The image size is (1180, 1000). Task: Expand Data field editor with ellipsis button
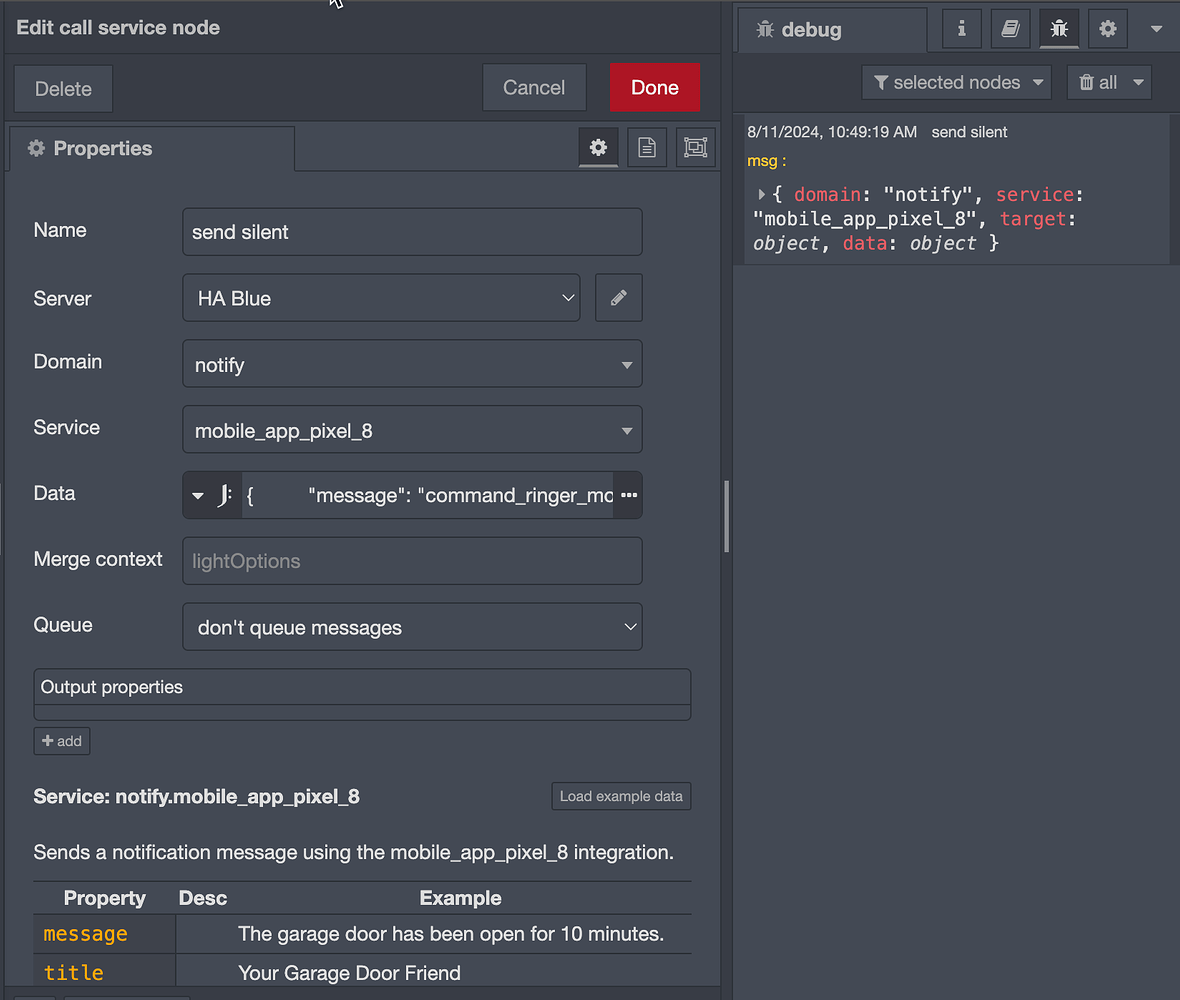628,495
